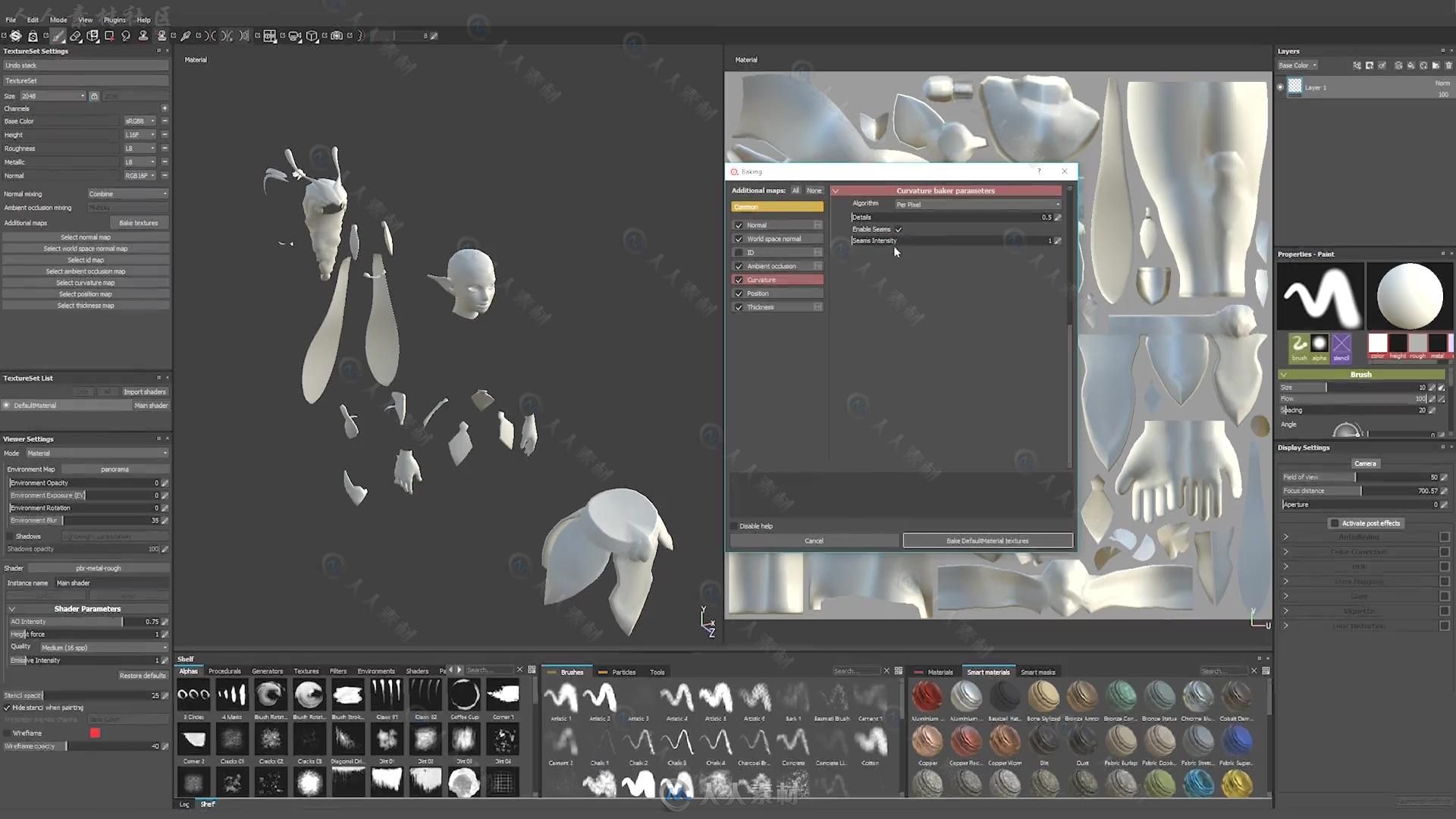This screenshot has width=1456, height=819.
Task: Open the Normal mixing Combine dropdown
Action: tap(127, 194)
